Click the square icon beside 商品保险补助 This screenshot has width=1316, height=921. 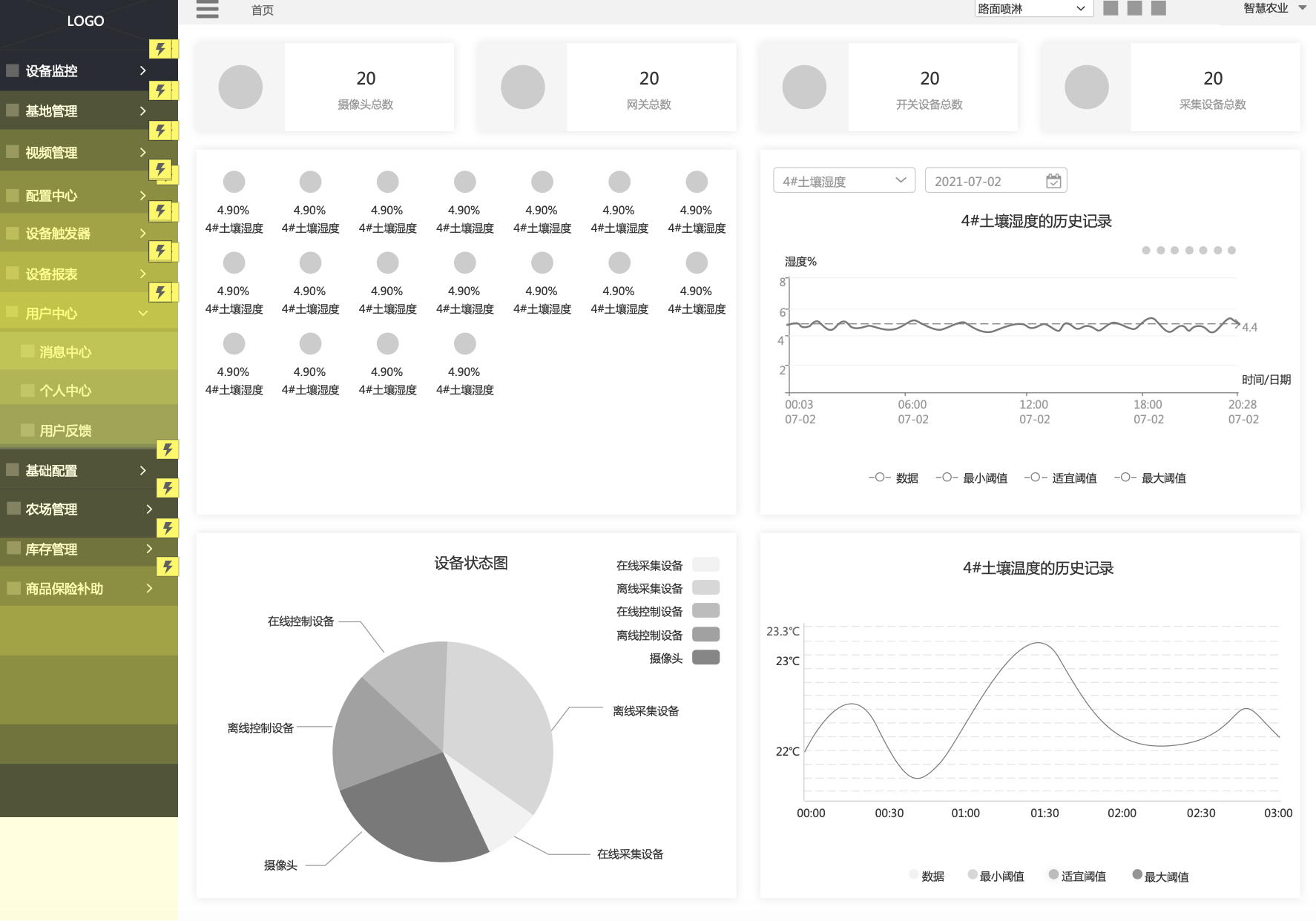pyautogui.click(x=14, y=588)
